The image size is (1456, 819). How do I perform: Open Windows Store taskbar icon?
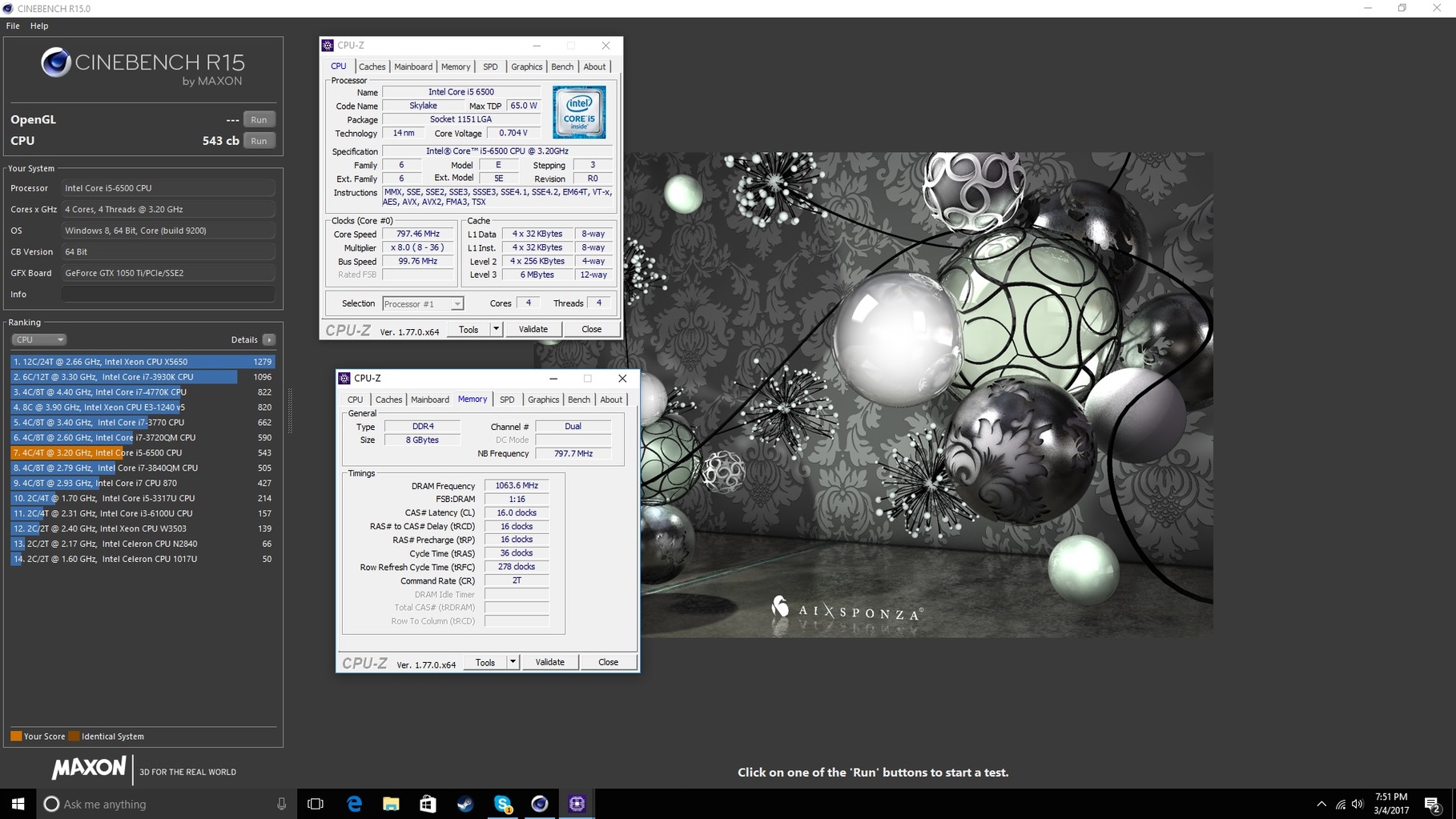coord(428,803)
